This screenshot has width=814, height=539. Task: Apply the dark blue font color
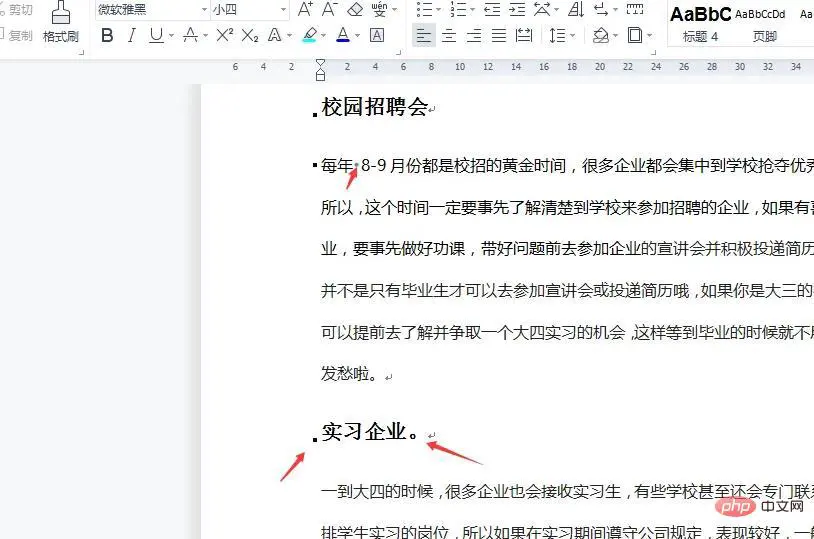(343, 35)
